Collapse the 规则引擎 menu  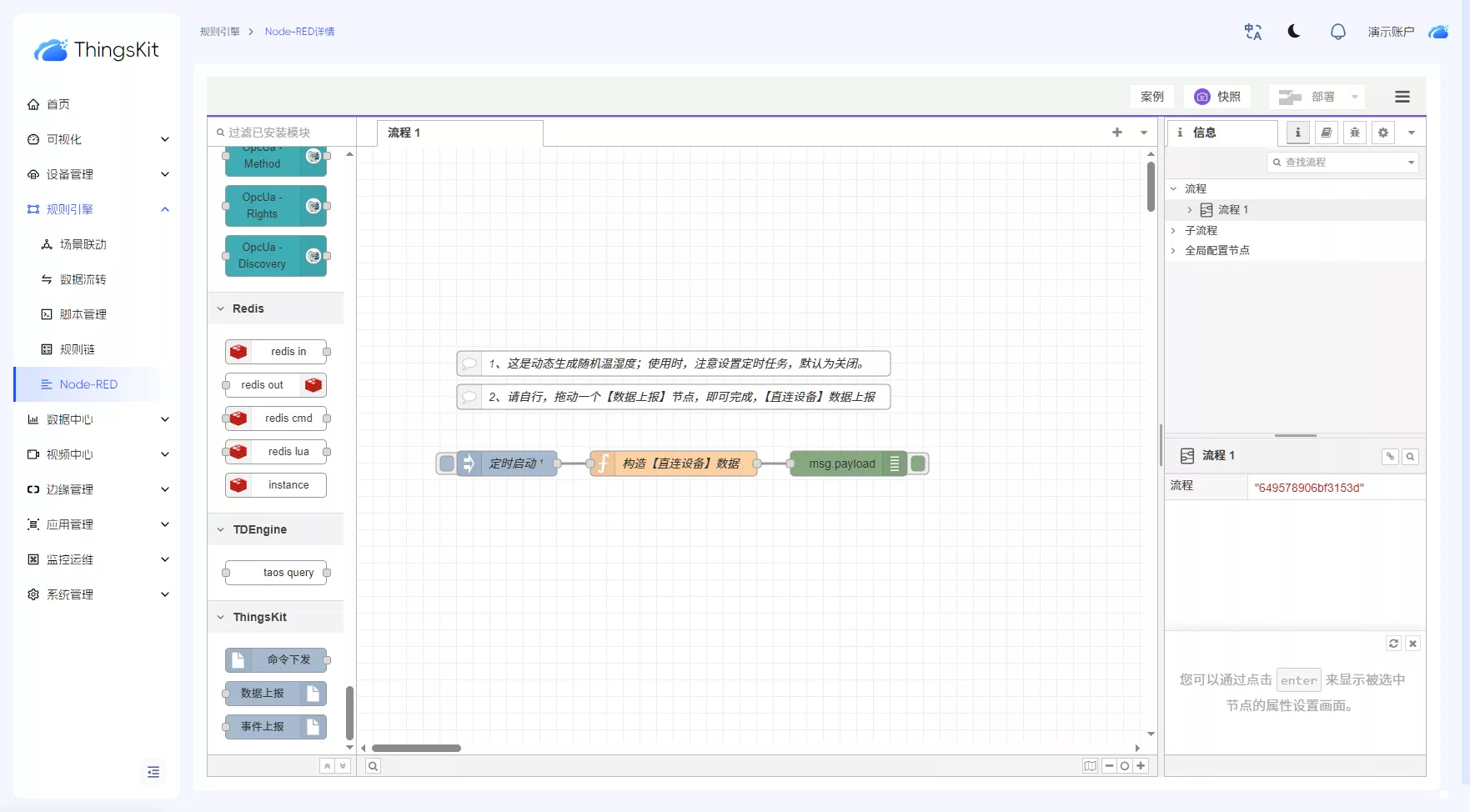point(97,209)
